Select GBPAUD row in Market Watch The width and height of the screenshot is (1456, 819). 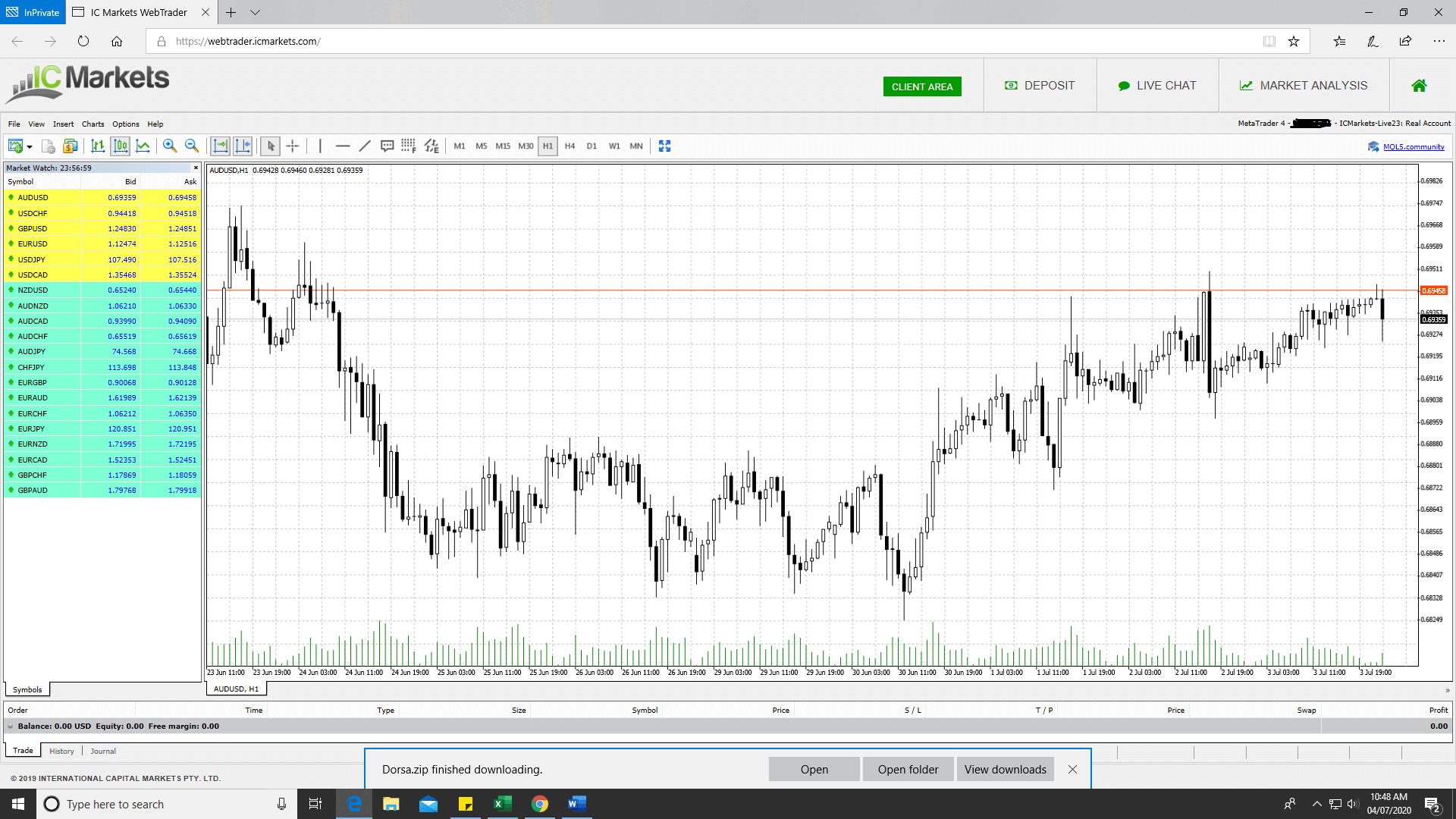102,490
